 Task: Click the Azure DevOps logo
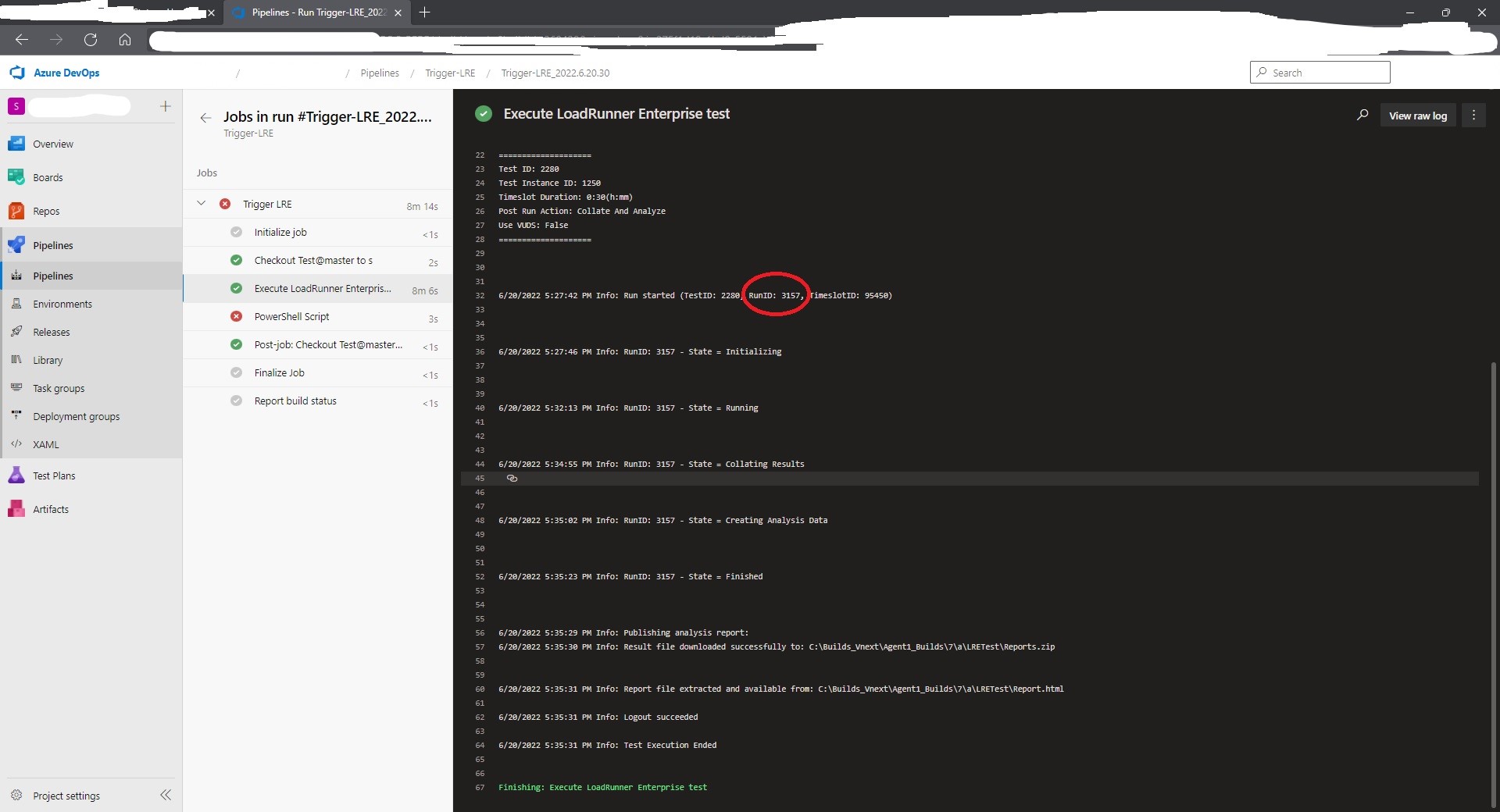click(17, 73)
